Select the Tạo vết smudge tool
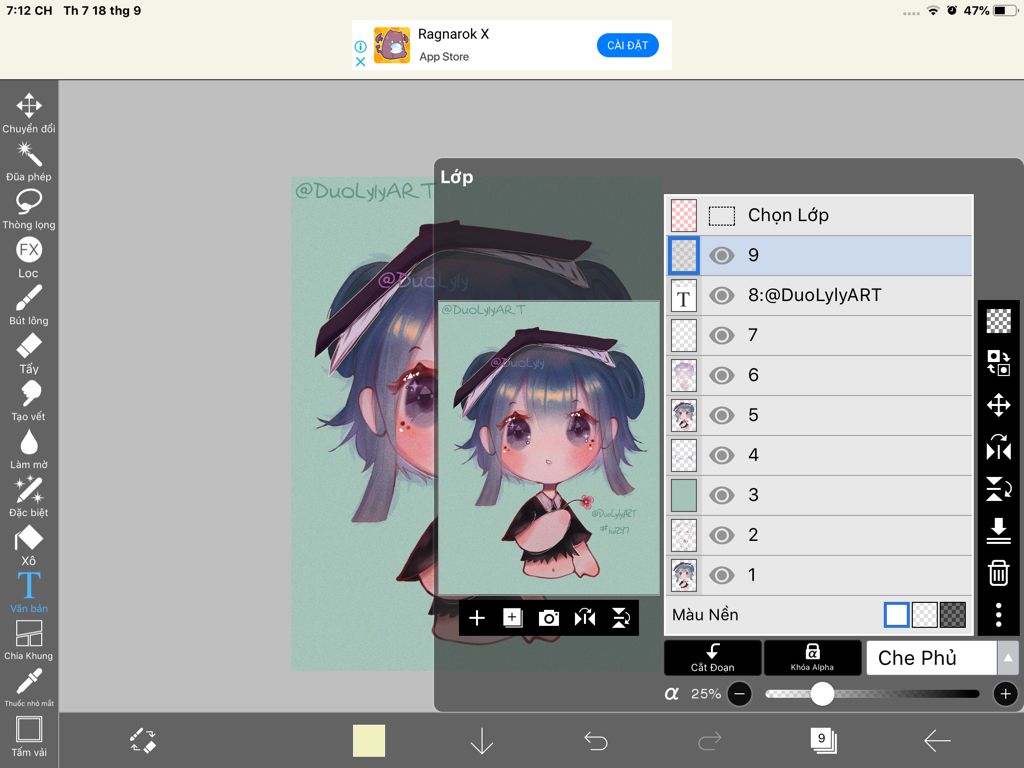 29,401
